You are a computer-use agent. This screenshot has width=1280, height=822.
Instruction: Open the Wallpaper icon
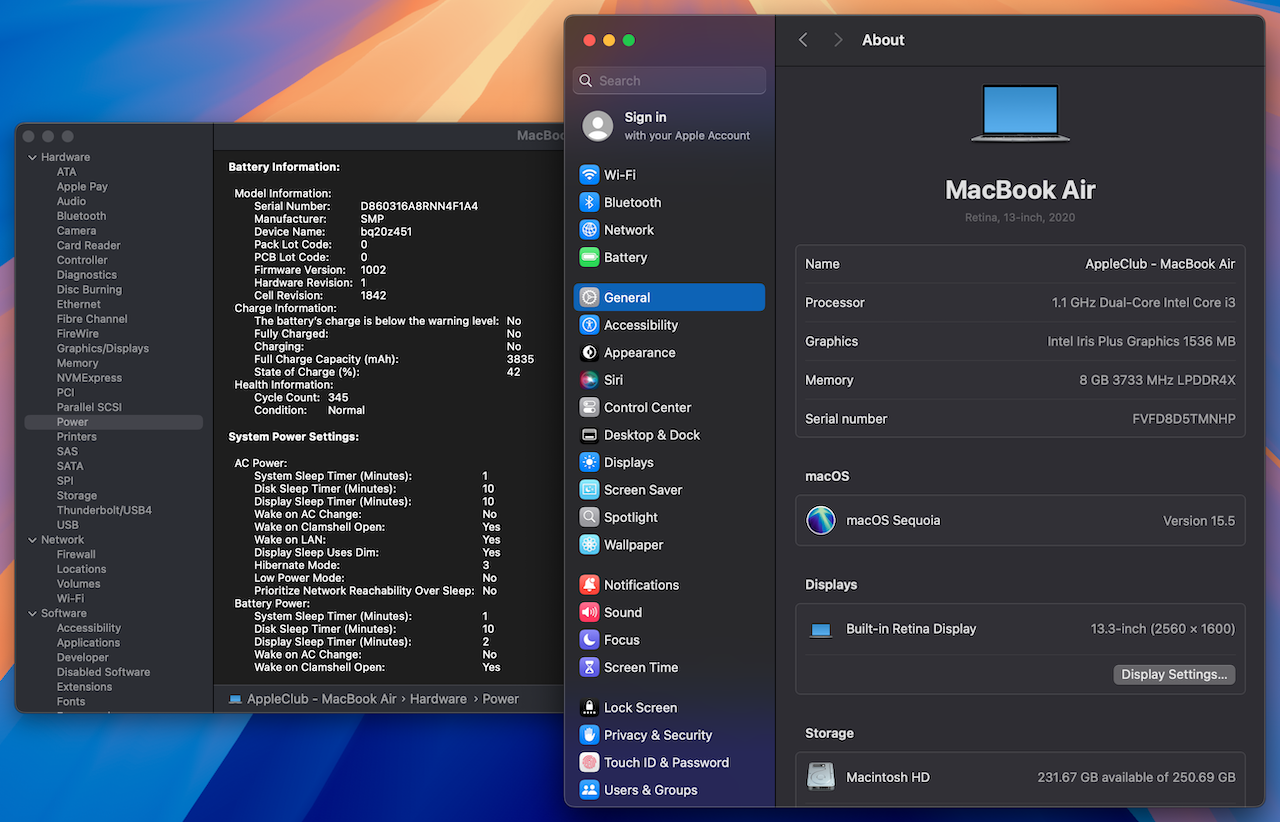coord(589,545)
